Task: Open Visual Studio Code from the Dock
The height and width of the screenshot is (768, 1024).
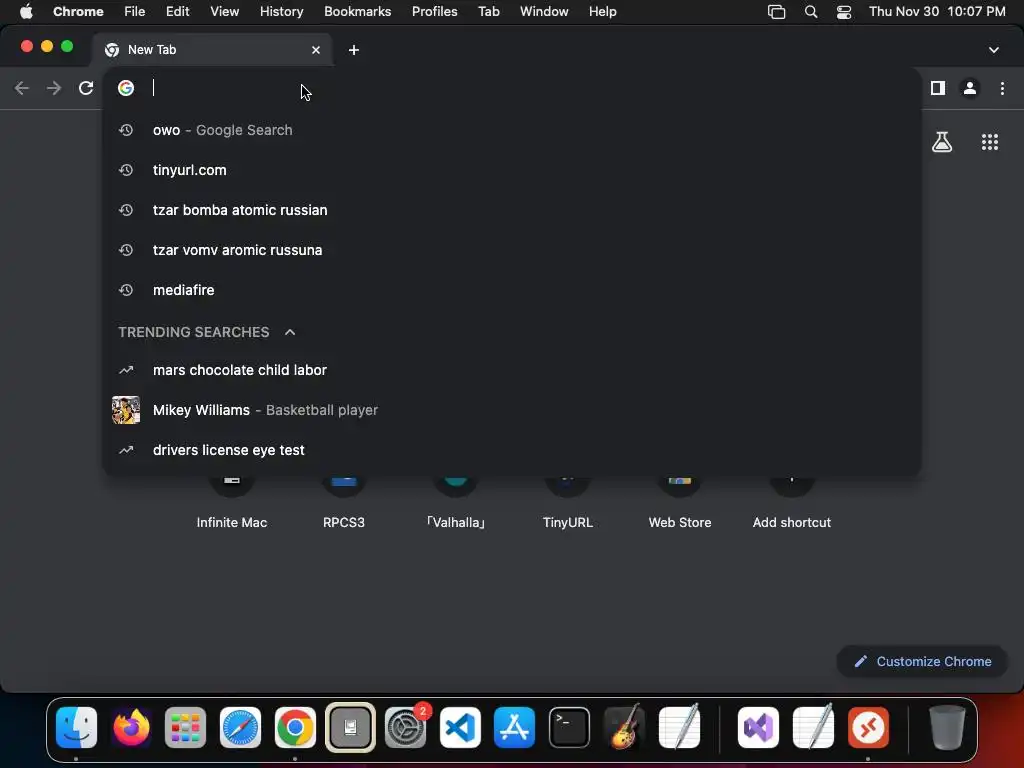Action: (460, 727)
